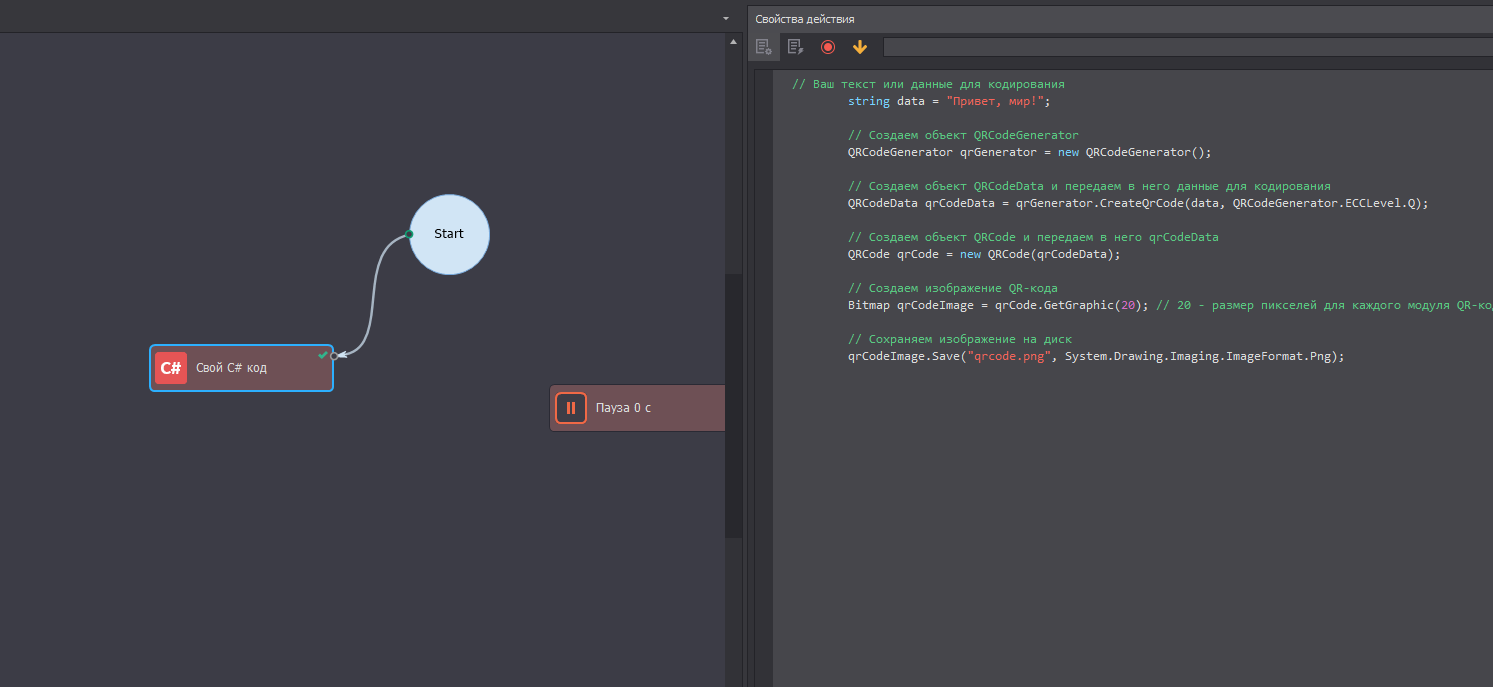
Task: Click the green checkmark on the C# node
Action: [x=322, y=355]
